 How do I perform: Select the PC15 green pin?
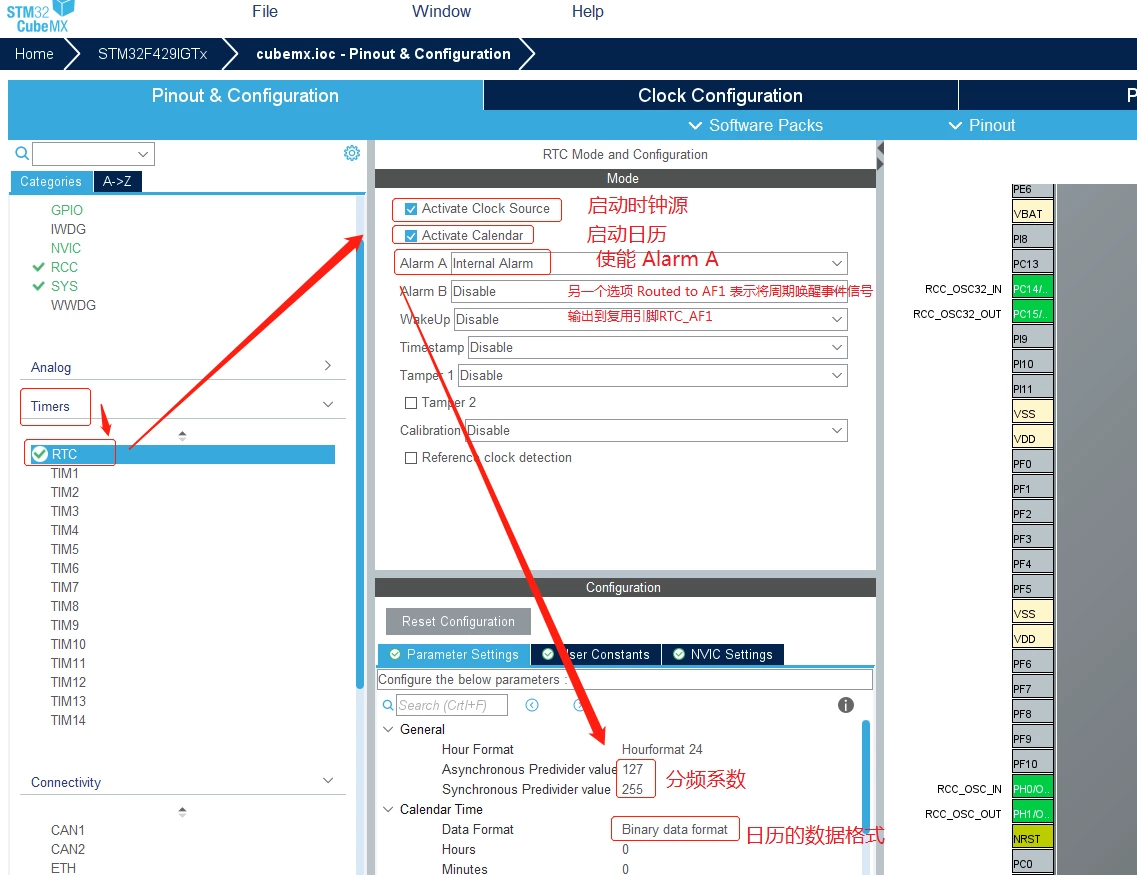coord(1033,313)
